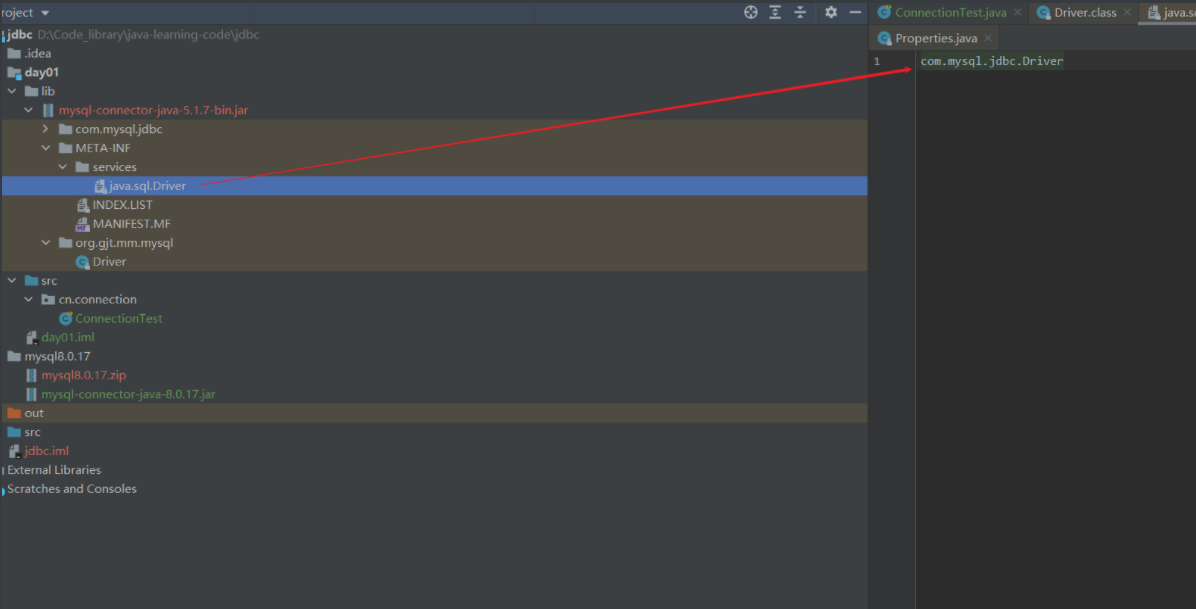Select the day01 module name
Viewport: 1196px width, 609px height.
(x=41, y=72)
